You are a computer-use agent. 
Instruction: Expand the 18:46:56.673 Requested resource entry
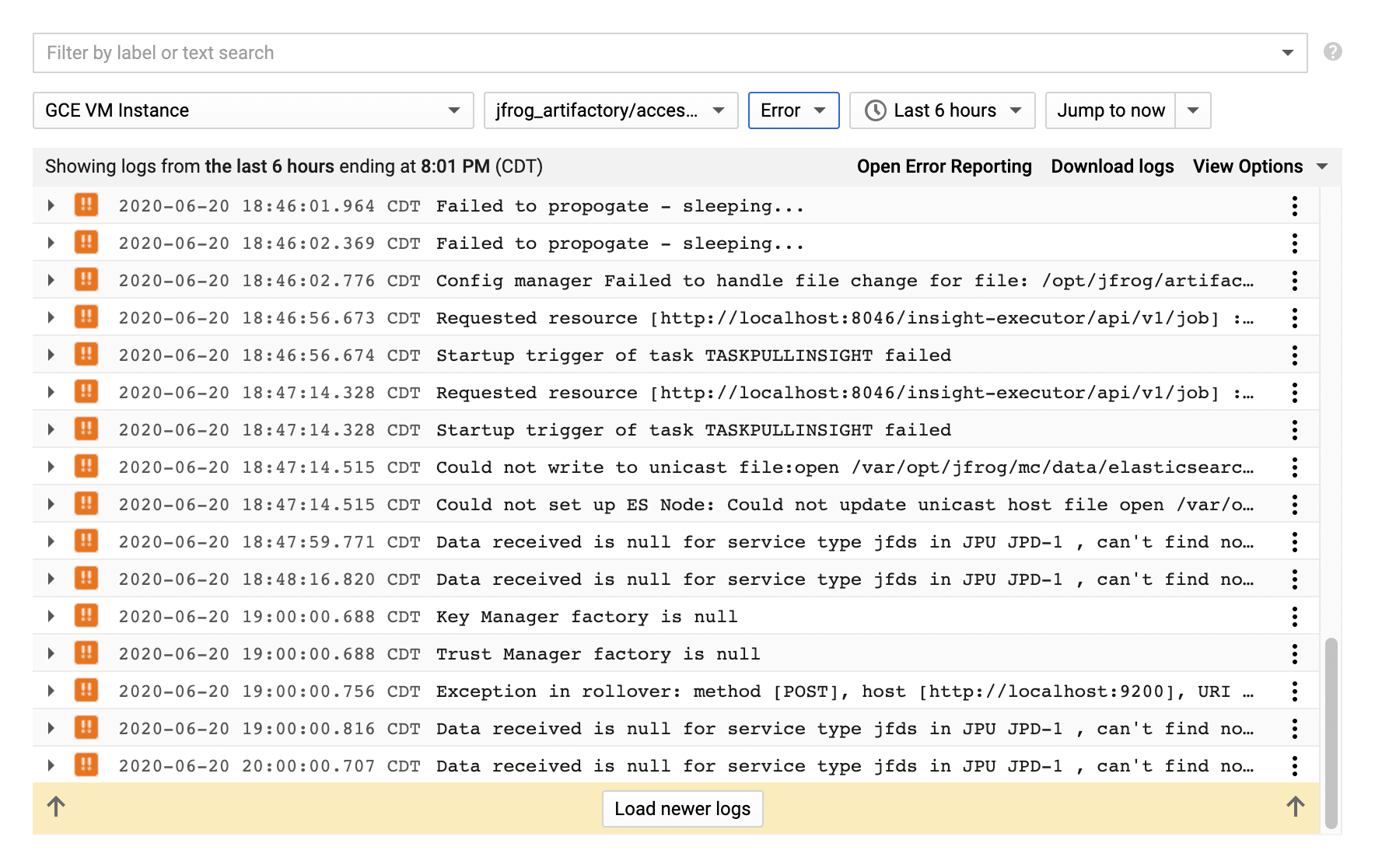[x=51, y=317]
